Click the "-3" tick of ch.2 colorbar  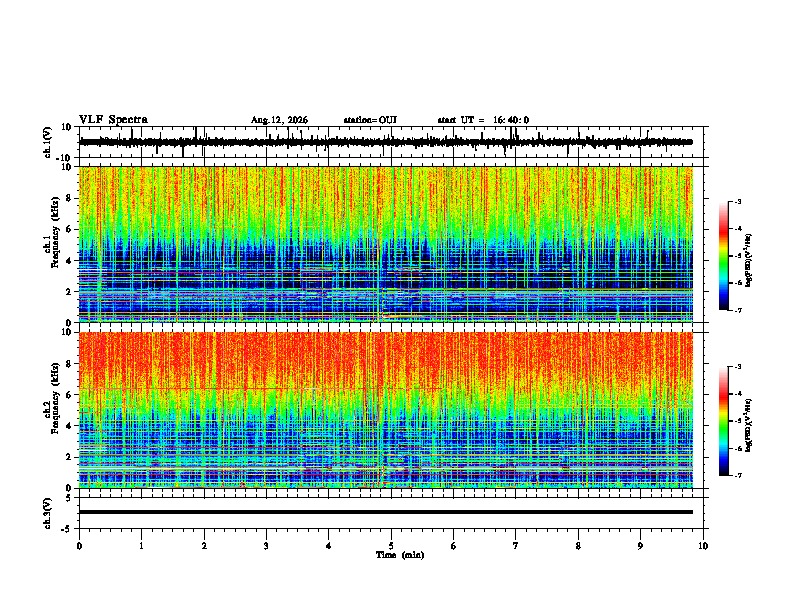point(737,367)
